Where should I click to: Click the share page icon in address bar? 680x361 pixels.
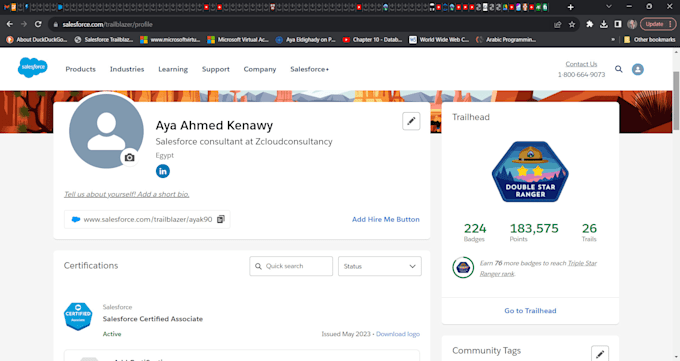[558, 24]
